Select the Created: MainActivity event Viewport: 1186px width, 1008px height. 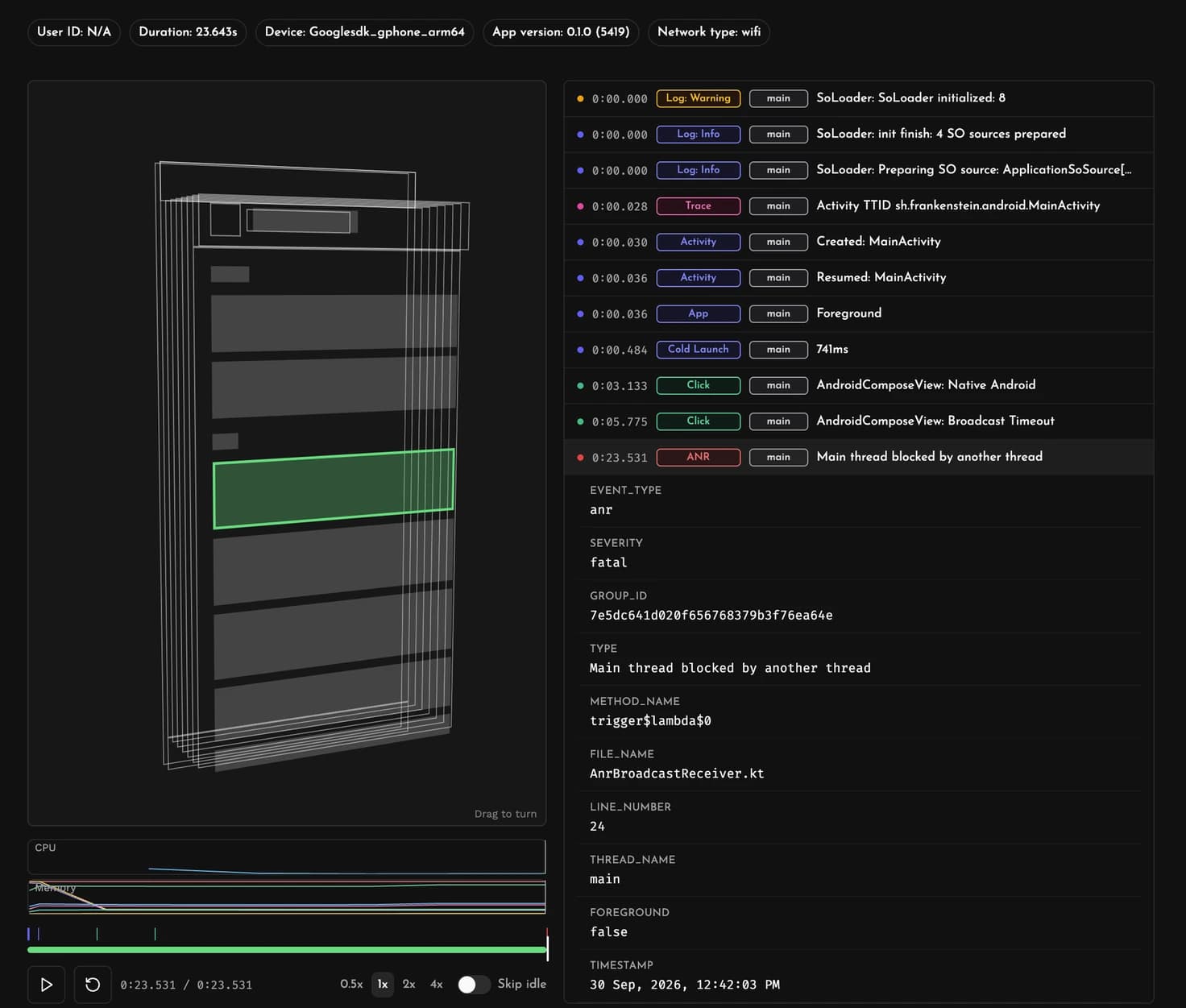click(859, 242)
